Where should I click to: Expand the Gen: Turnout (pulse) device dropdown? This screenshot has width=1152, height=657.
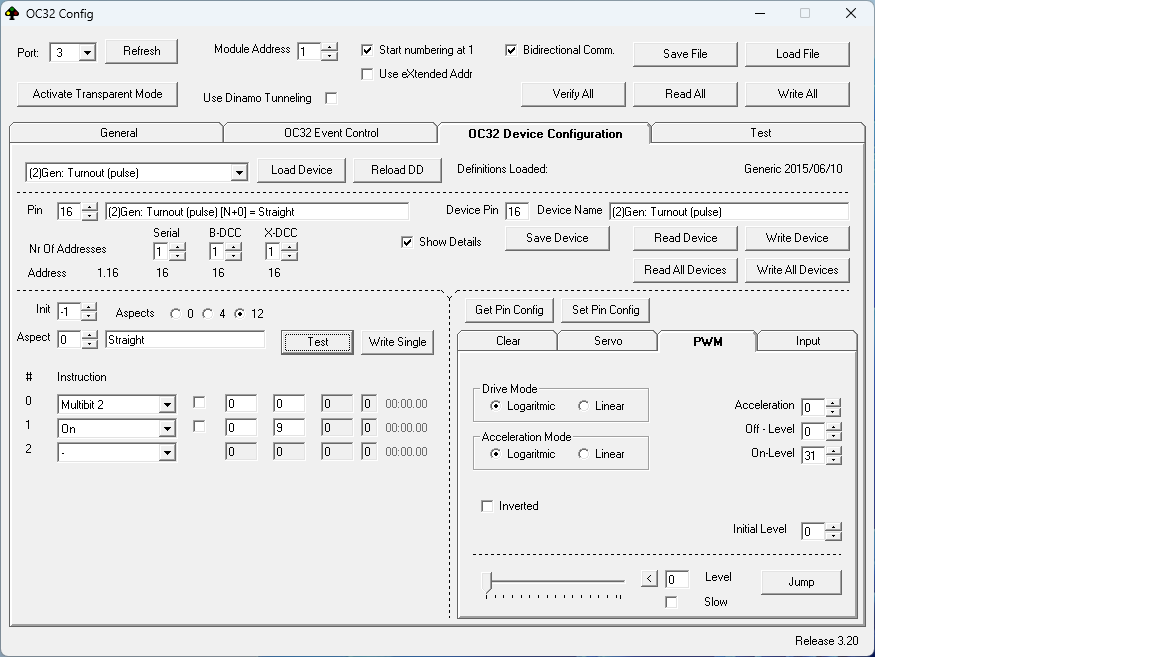[x=238, y=173]
